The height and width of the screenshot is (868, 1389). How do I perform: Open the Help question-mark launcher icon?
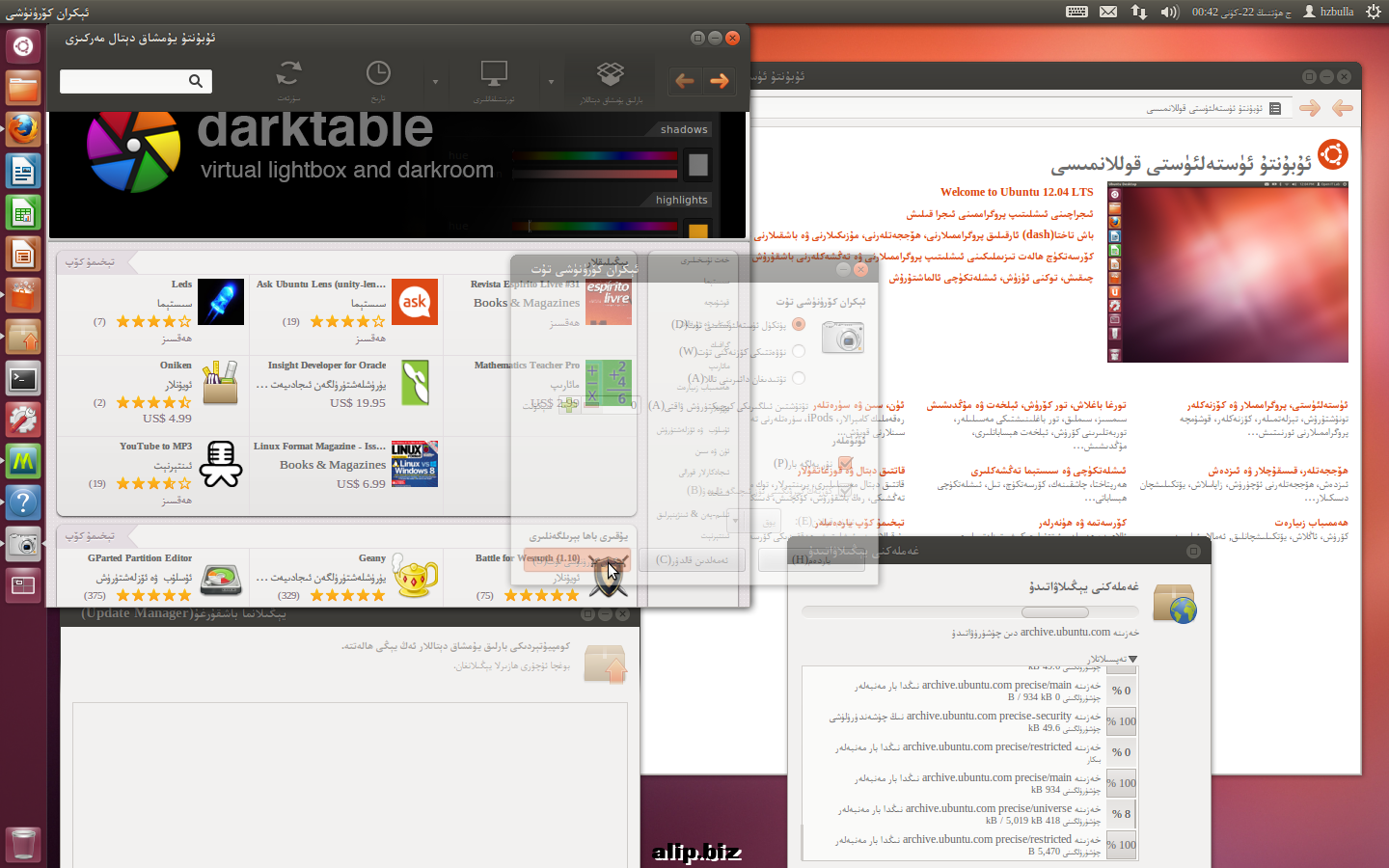click(23, 502)
